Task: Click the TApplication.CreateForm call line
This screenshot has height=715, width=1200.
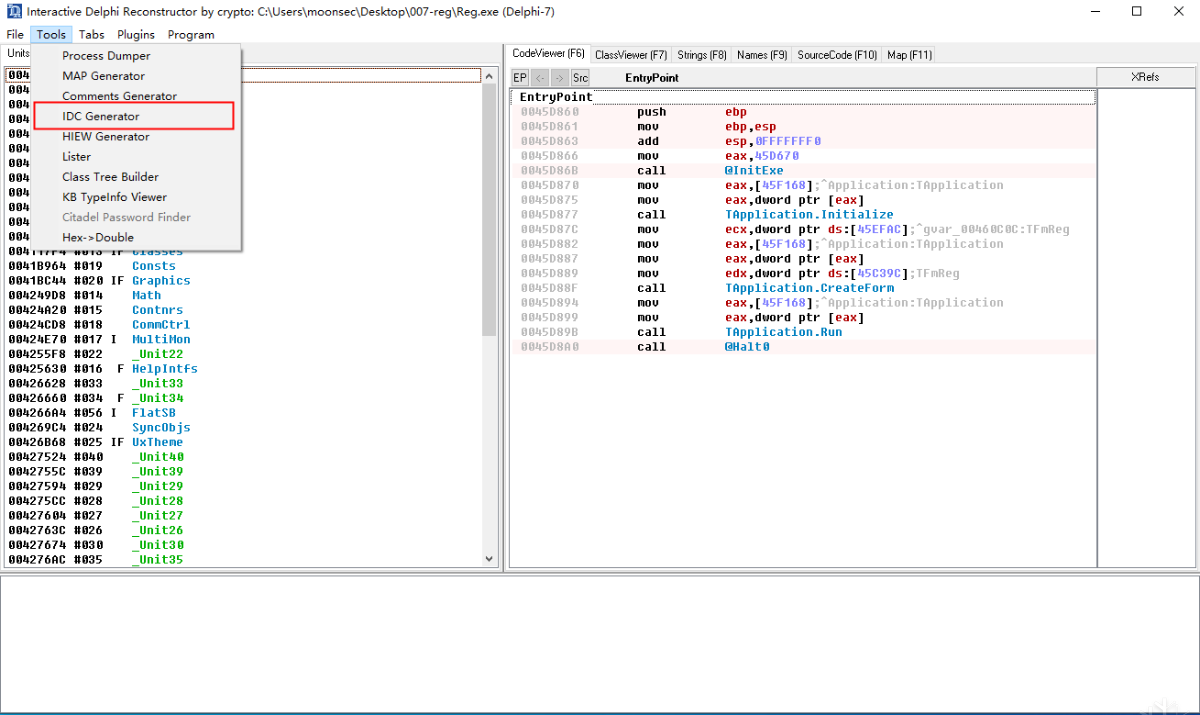Action: (804, 288)
